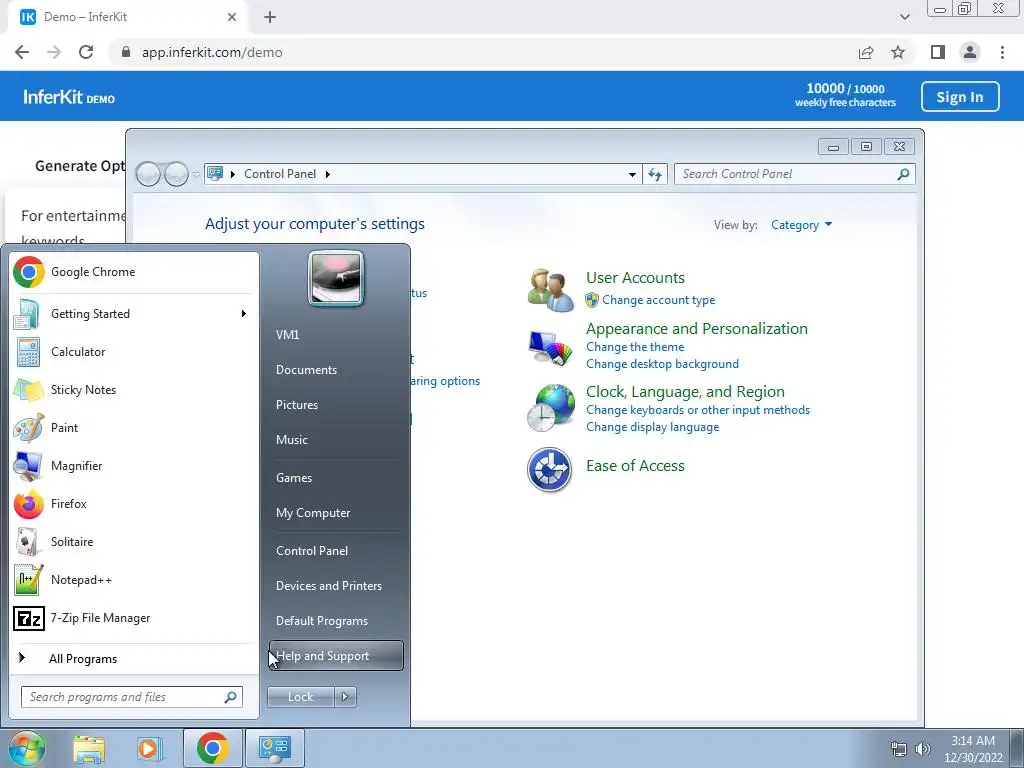Open Sticky Notes in Start menu
The width and height of the screenshot is (1024, 768).
(x=133, y=390)
